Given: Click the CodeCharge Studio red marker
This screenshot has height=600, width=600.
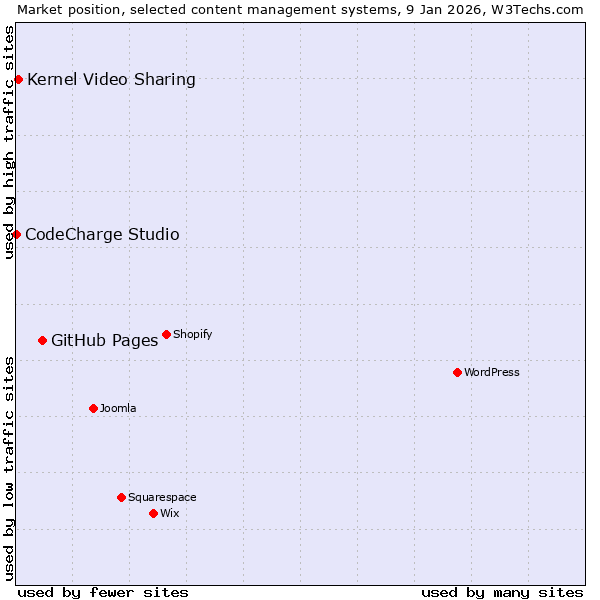Looking at the screenshot, I should pos(16,234).
